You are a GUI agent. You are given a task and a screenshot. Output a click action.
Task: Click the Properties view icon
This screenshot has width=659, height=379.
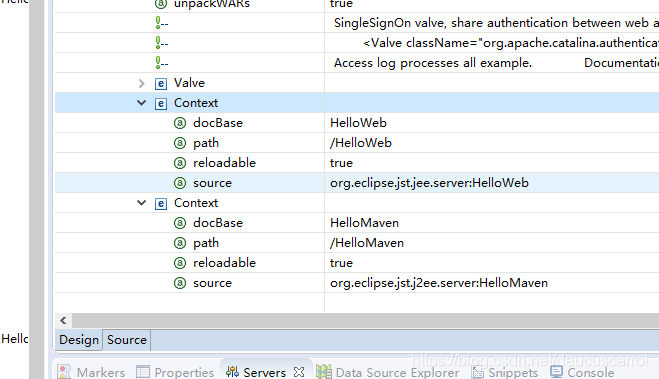143,372
